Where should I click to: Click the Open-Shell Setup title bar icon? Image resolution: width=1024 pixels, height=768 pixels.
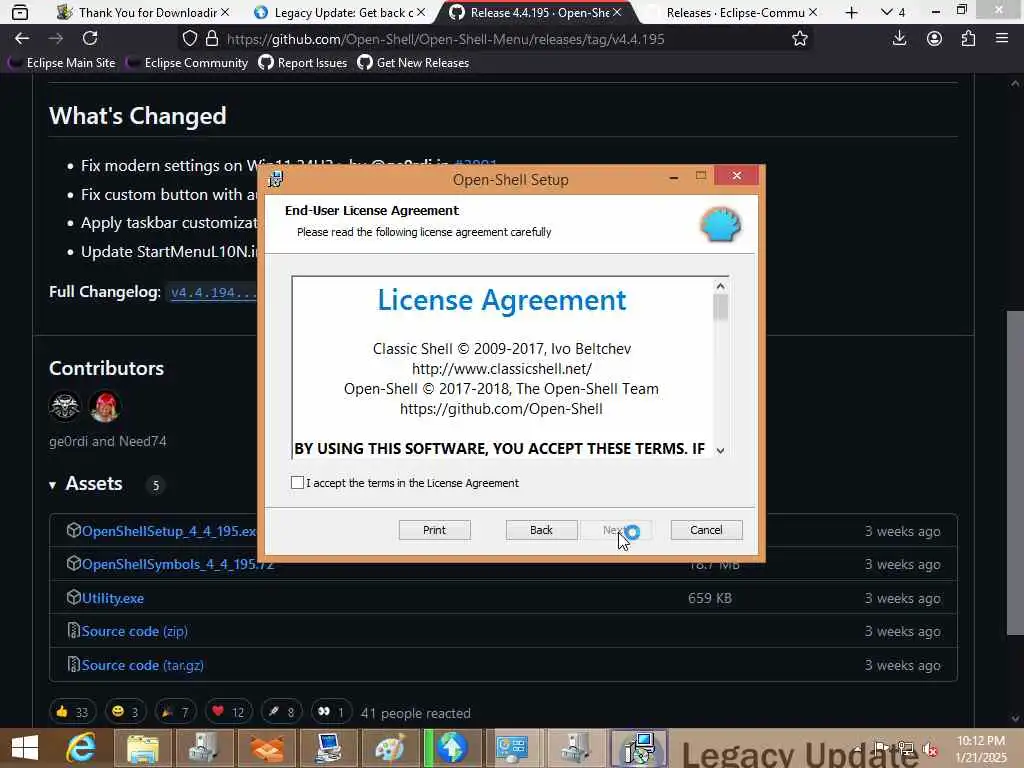pyautogui.click(x=276, y=179)
